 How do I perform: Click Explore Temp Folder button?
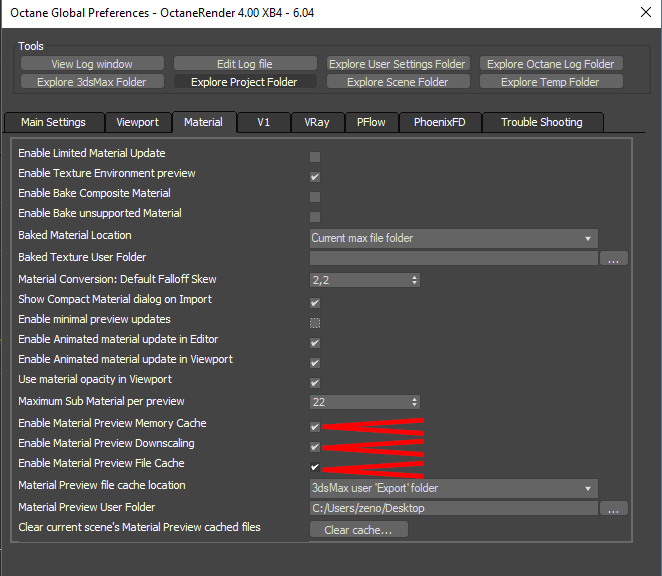[551, 82]
